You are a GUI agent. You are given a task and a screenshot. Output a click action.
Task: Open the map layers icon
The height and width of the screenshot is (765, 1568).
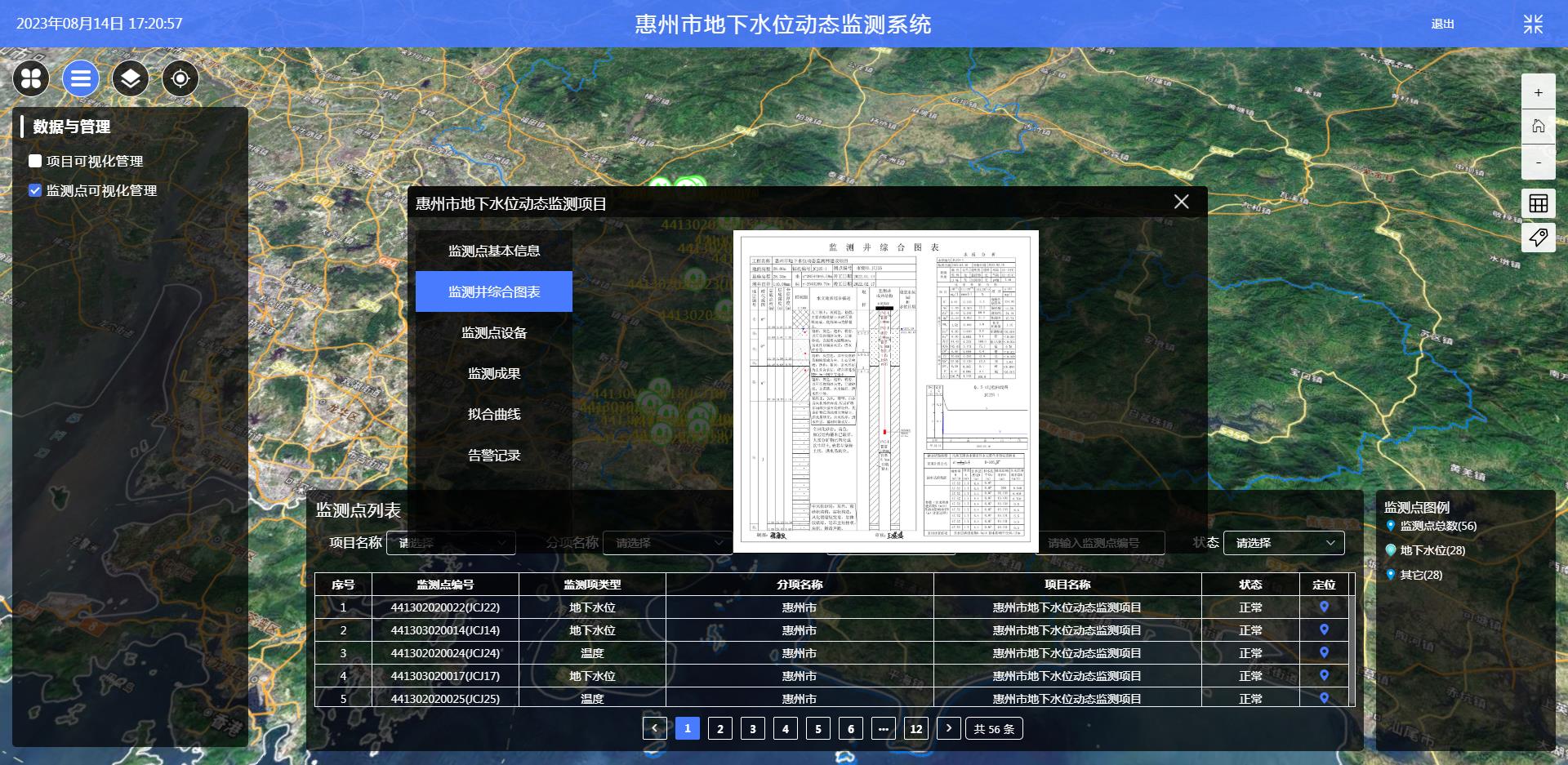click(x=131, y=78)
